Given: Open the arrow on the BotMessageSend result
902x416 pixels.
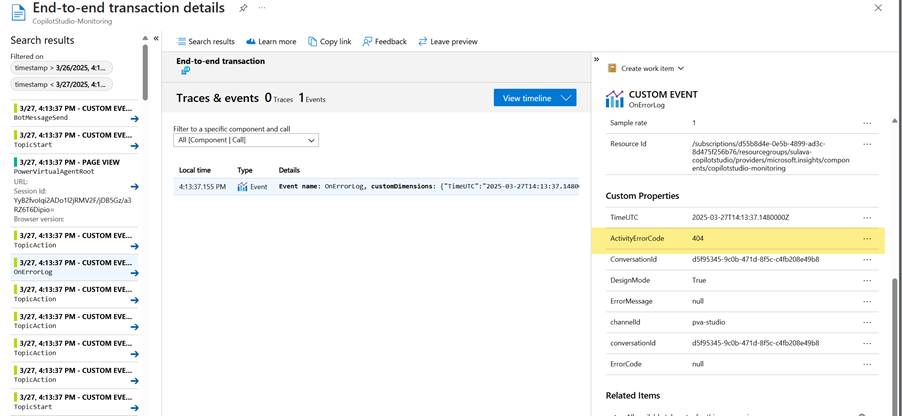Looking at the screenshot, I should click(134, 118).
